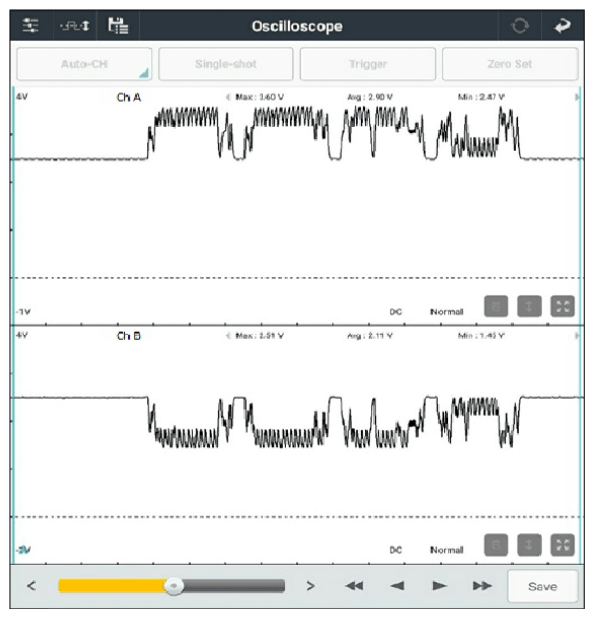Screen dimensions: 594x618
Task: Click the Zero Set button
Action: click(x=510, y=64)
